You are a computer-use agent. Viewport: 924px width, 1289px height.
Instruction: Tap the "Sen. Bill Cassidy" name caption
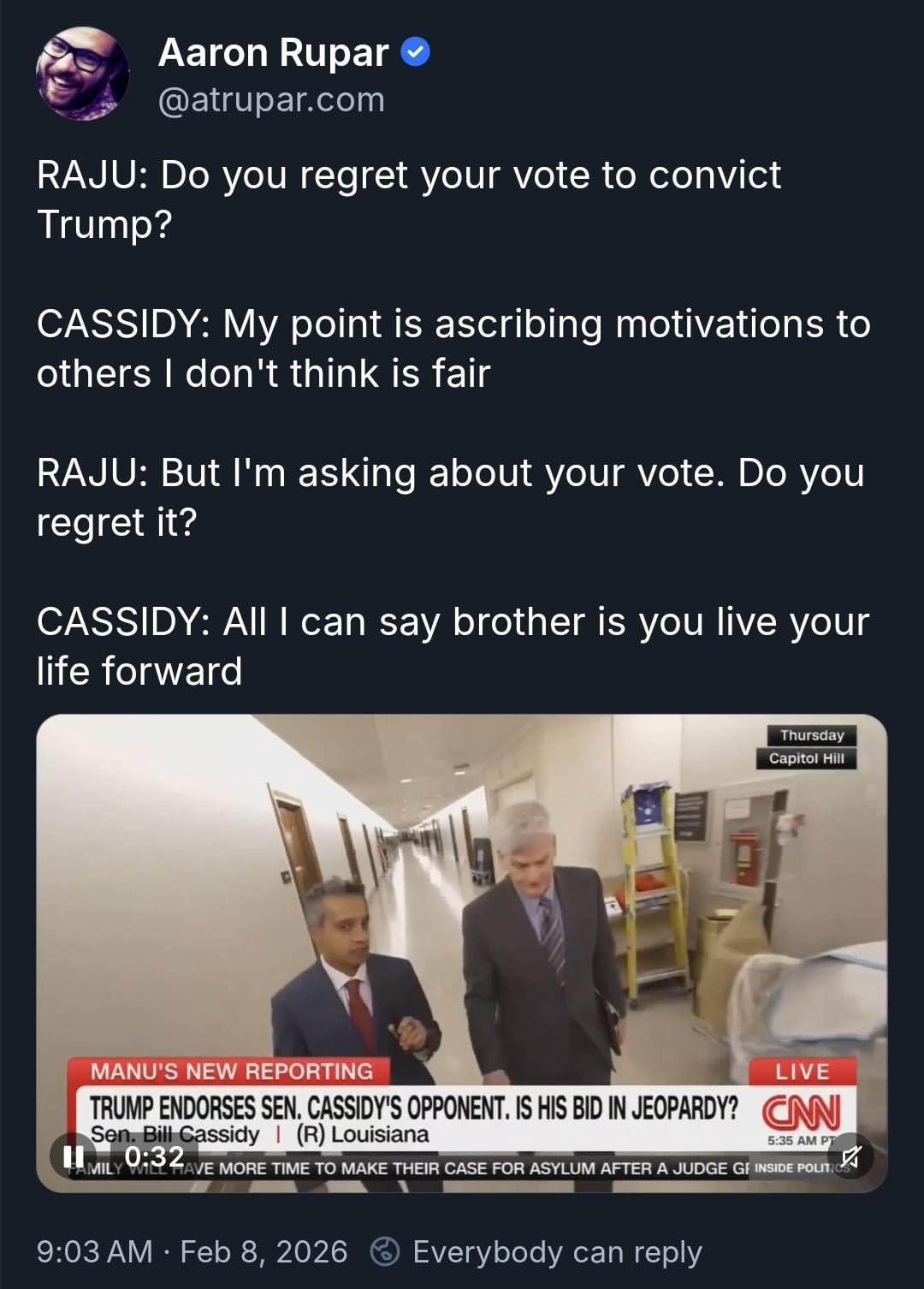click(175, 1135)
